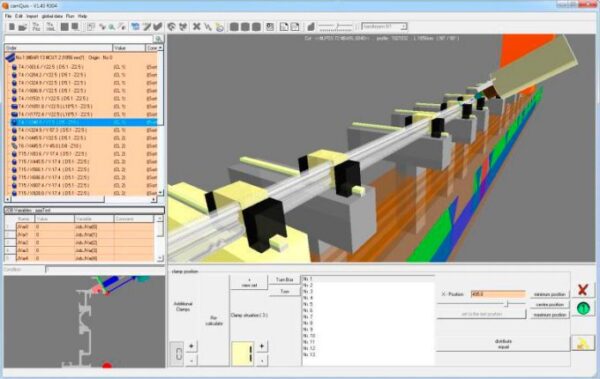This screenshot has width=600, height=379.
Task: Click the orange X Position value field
Action: [x=498, y=294]
